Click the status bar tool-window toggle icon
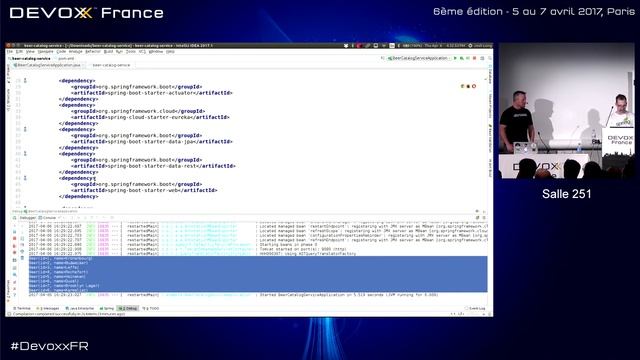This screenshot has width=640, height=360. [9, 314]
